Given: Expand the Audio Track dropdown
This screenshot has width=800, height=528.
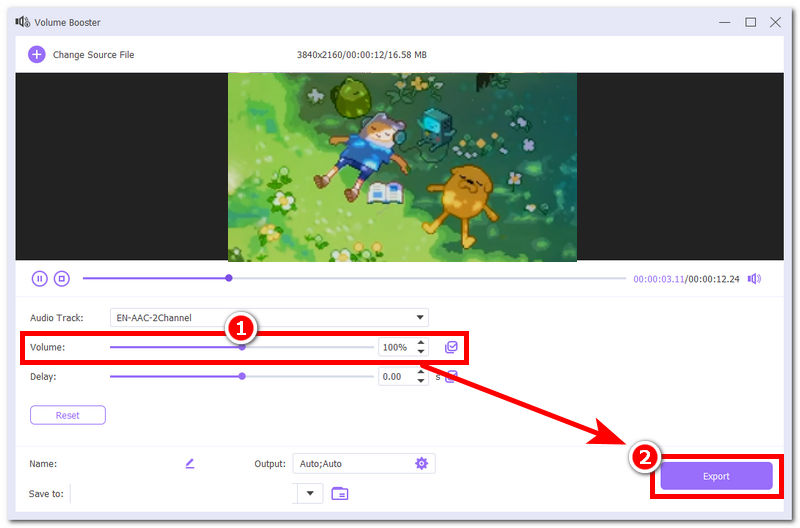Looking at the screenshot, I should (420, 317).
